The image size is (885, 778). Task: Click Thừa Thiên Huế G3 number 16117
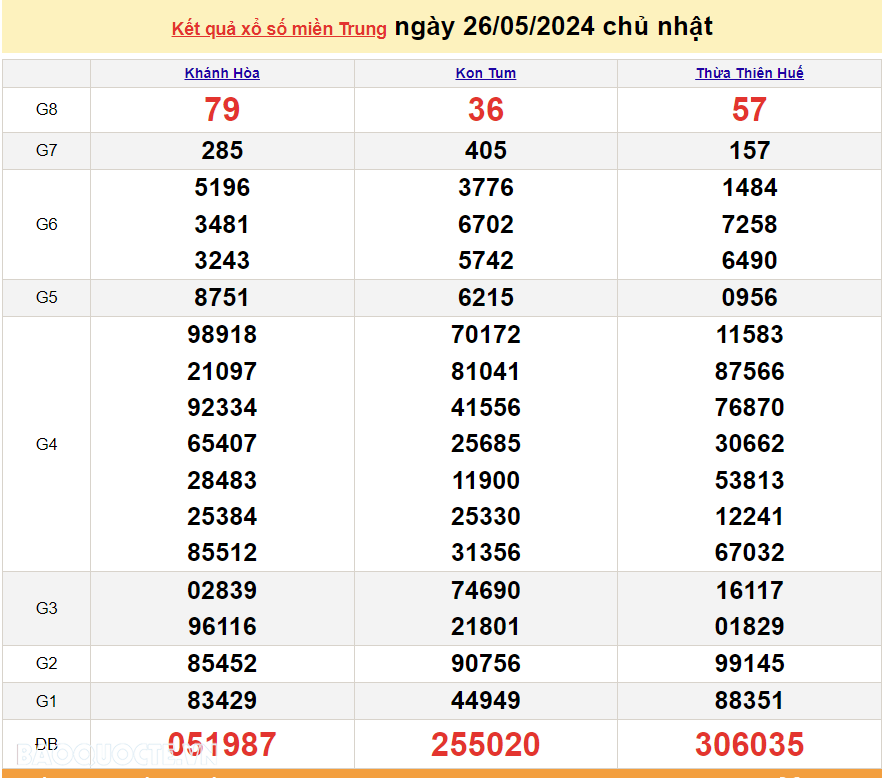pyautogui.click(x=749, y=590)
